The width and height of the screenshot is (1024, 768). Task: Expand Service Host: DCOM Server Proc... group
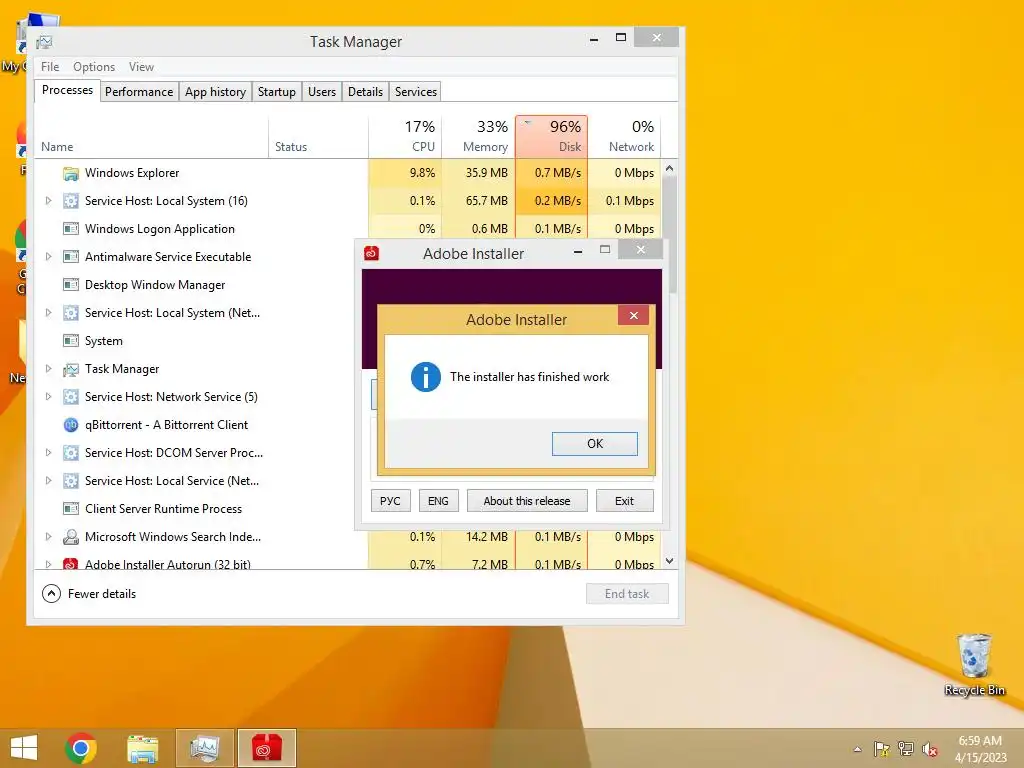point(48,453)
